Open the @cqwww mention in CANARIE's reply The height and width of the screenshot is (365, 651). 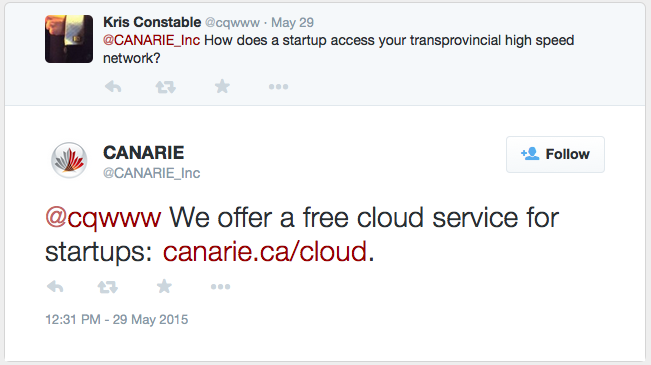click(x=103, y=218)
